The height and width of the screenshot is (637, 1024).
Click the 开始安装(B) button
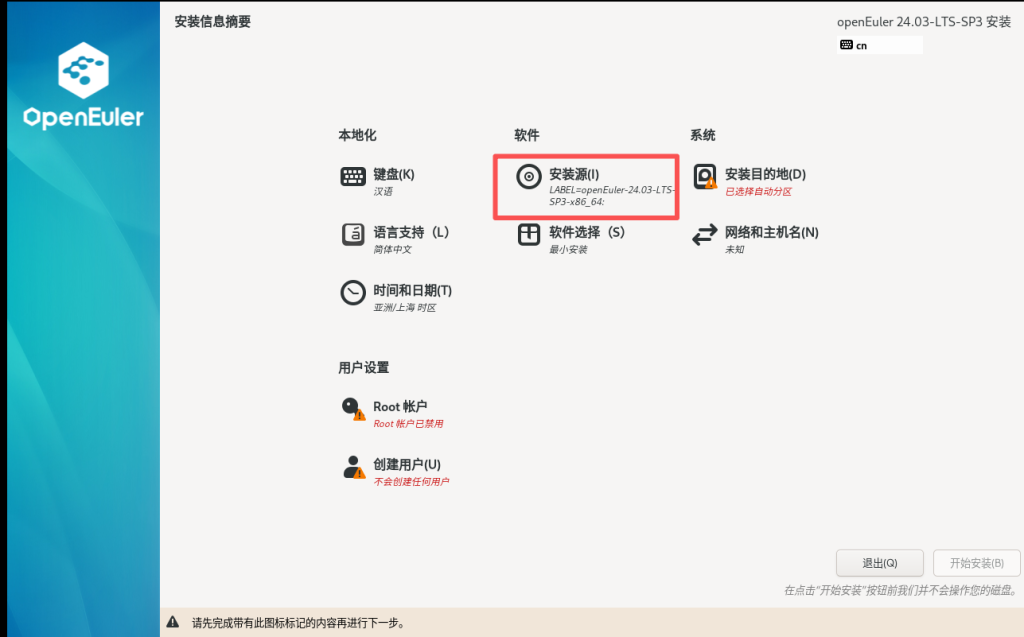(976, 562)
